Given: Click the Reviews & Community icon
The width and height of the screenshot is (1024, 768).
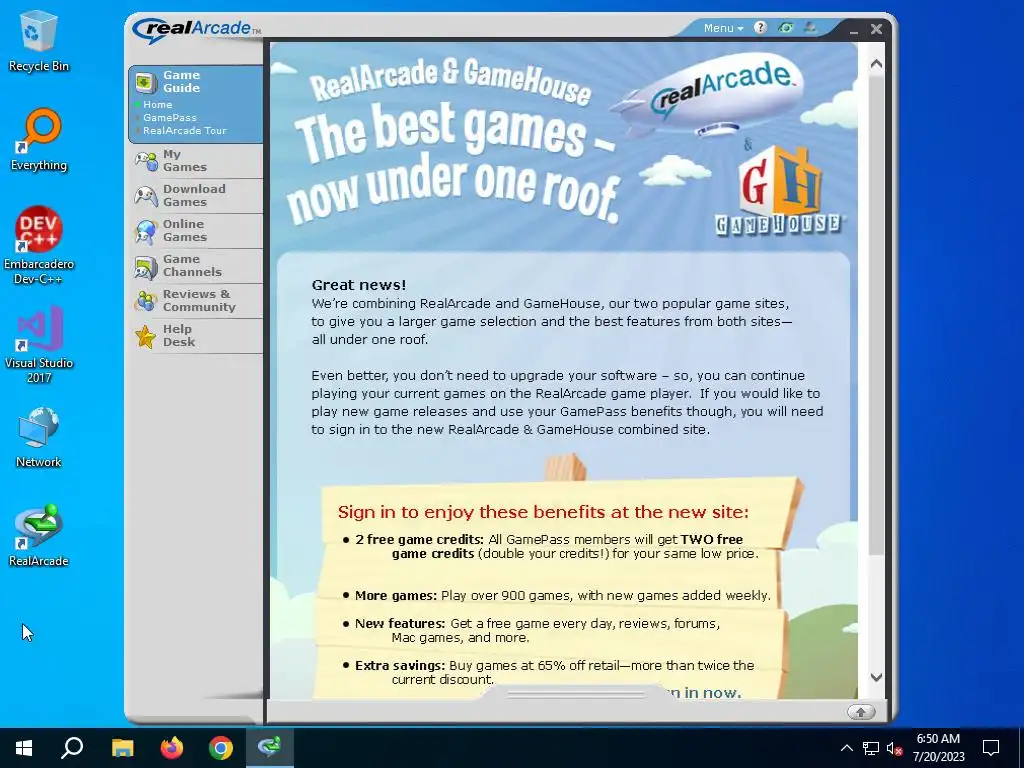Looking at the screenshot, I should point(146,301).
